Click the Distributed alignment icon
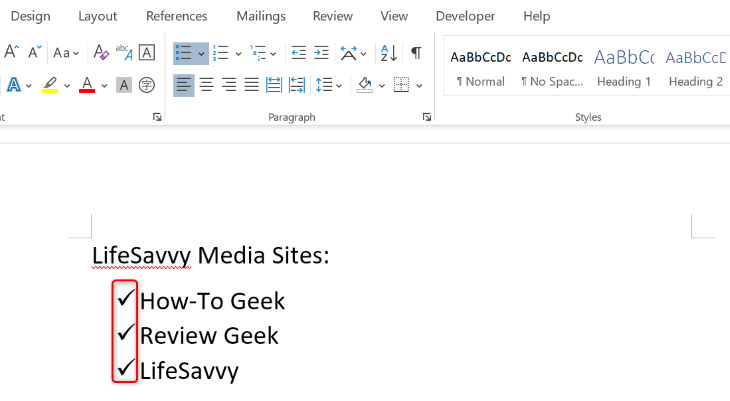The image size is (730, 401). (274, 85)
